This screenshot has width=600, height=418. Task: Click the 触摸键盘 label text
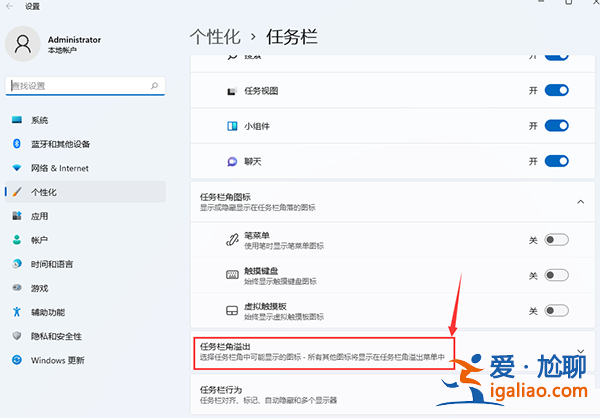261,271
